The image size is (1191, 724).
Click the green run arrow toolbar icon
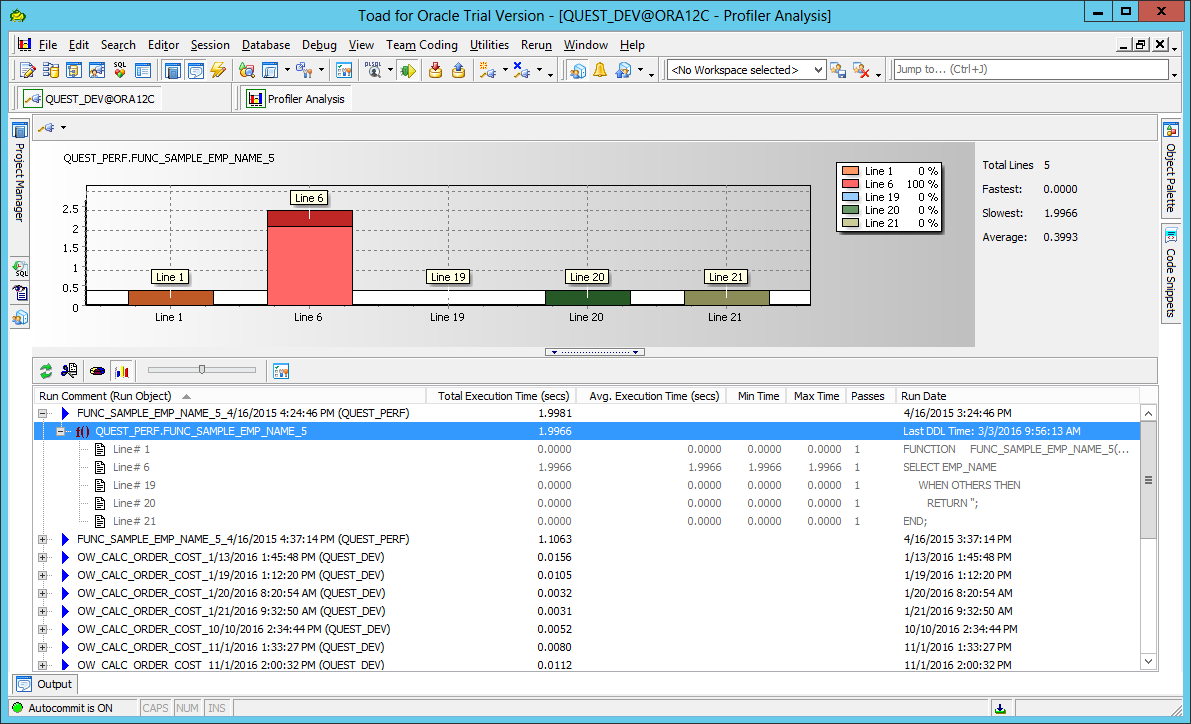408,71
